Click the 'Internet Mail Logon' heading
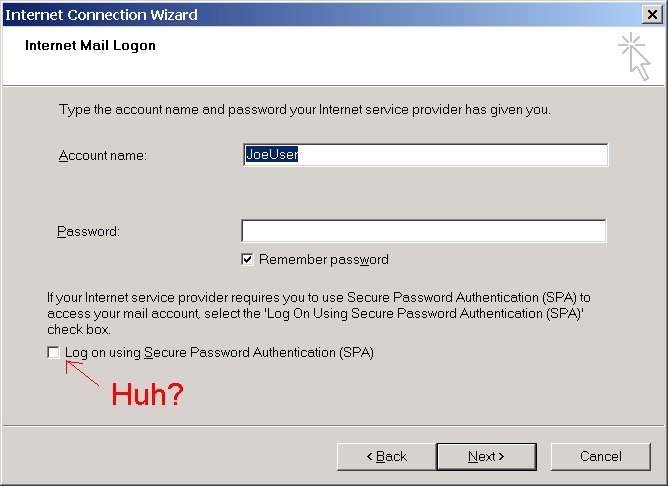 (x=90, y=46)
